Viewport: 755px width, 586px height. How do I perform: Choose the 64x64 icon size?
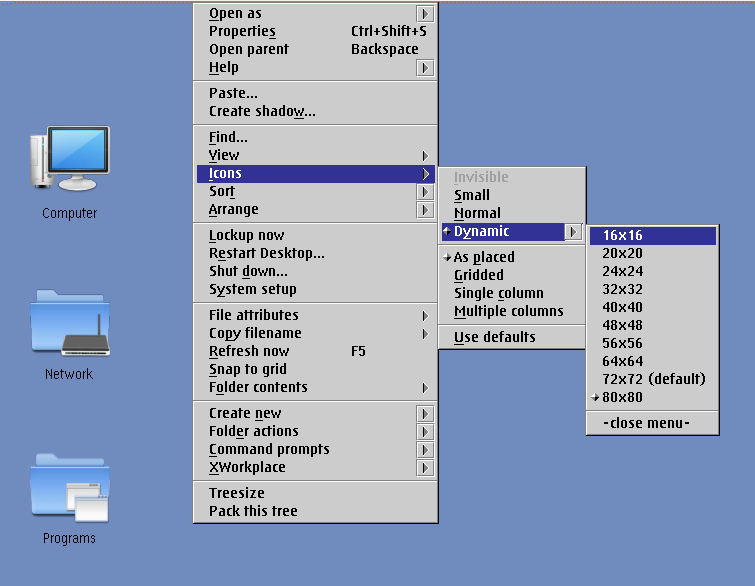tap(652, 361)
